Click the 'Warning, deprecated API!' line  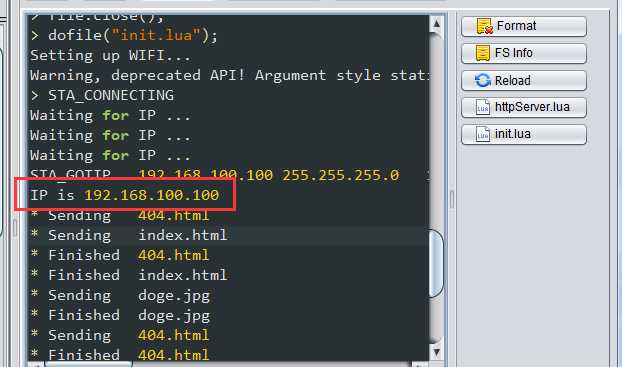click(x=229, y=75)
